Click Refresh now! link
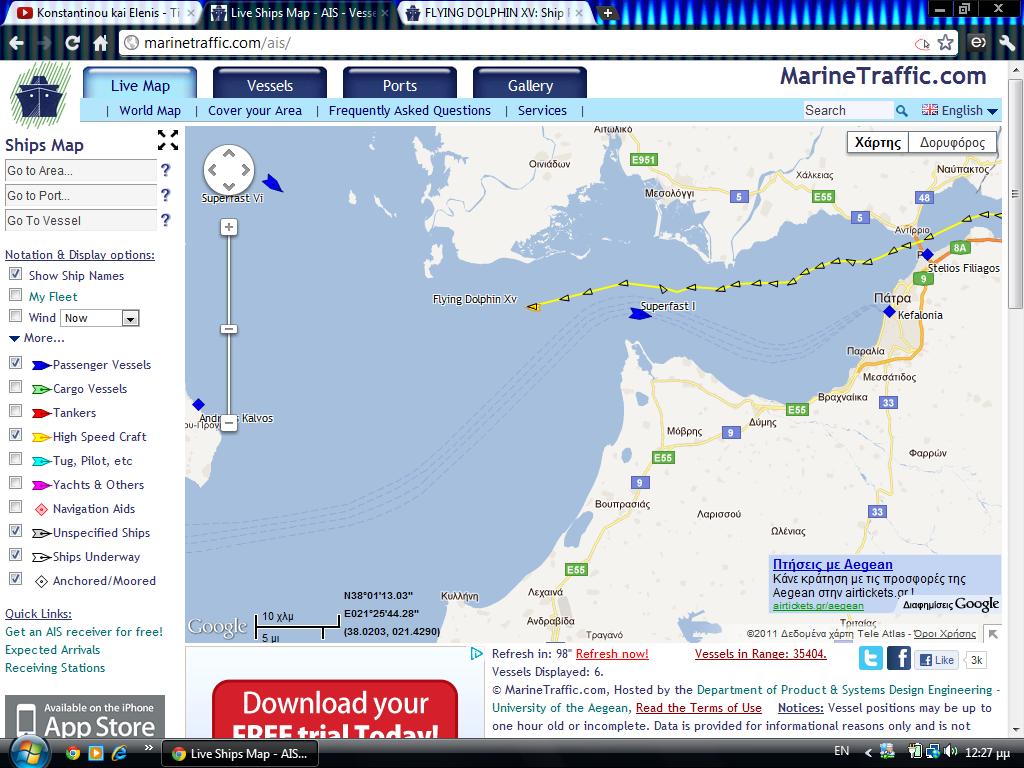Screen dimensions: 1024x768 (612, 654)
